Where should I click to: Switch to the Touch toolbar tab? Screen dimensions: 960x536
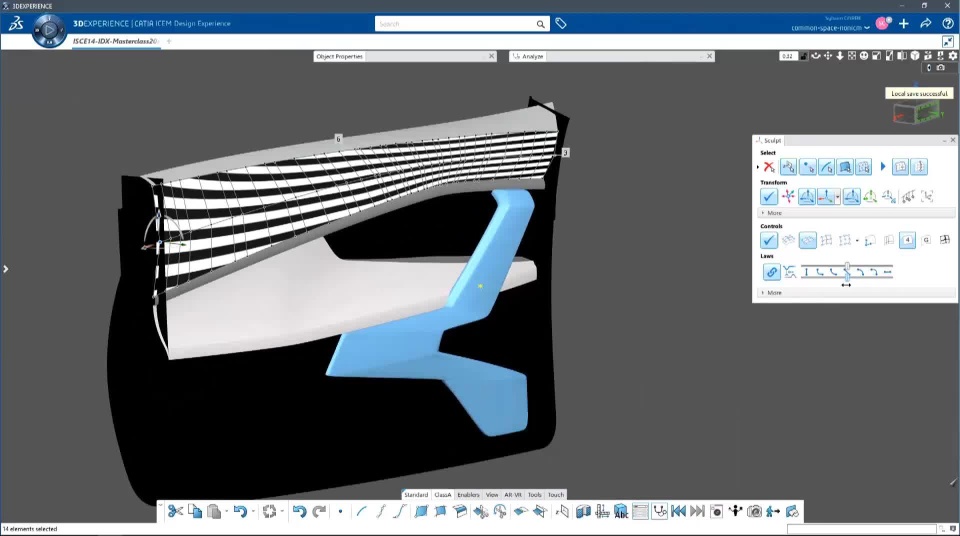point(556,494)
